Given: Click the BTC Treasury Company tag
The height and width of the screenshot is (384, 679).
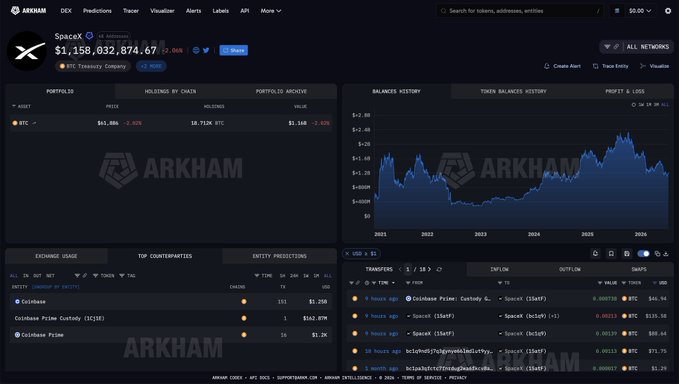Looking at the screenshot, I should (x=93, y=66).
